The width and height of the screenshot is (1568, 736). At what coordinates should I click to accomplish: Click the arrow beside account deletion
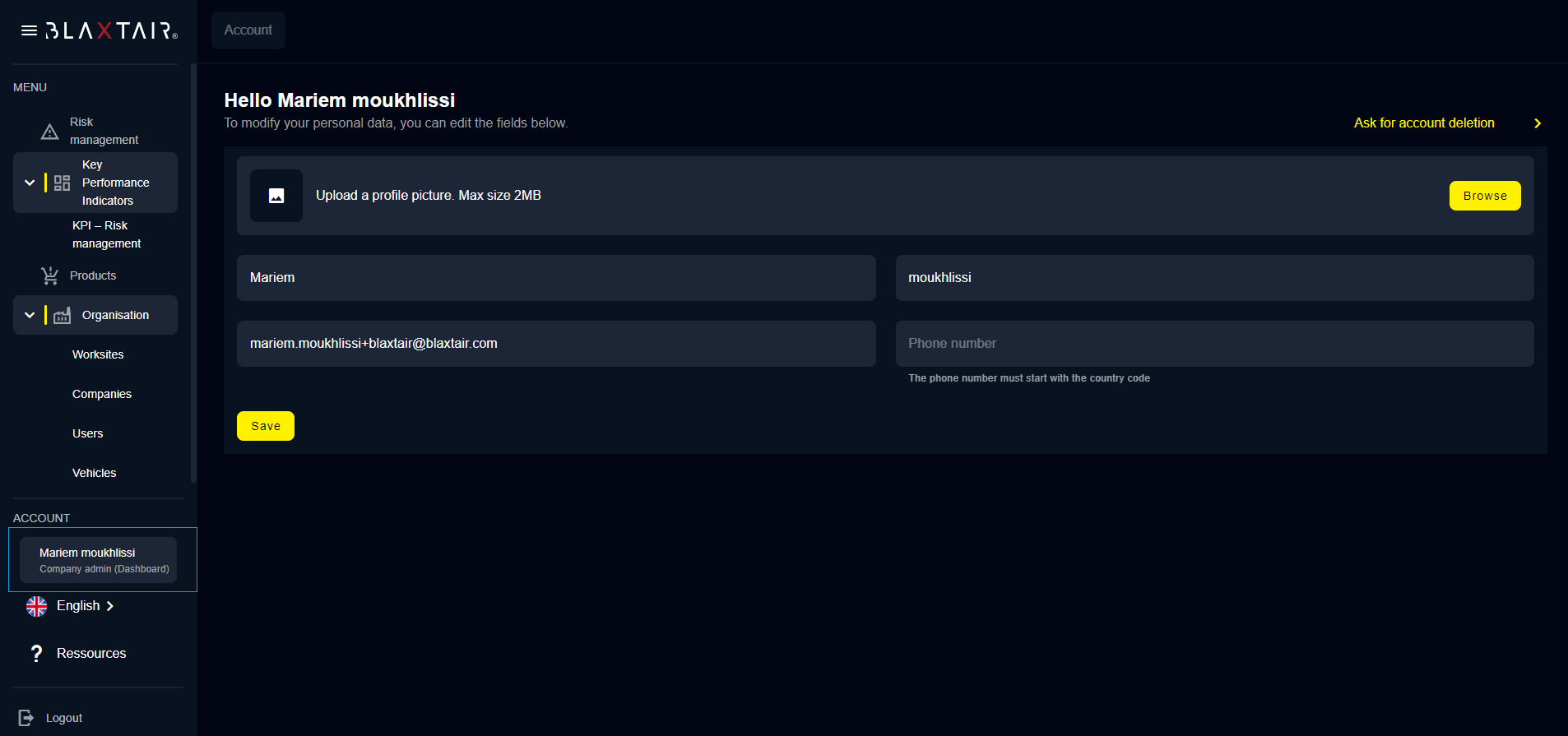(1537, 123)
